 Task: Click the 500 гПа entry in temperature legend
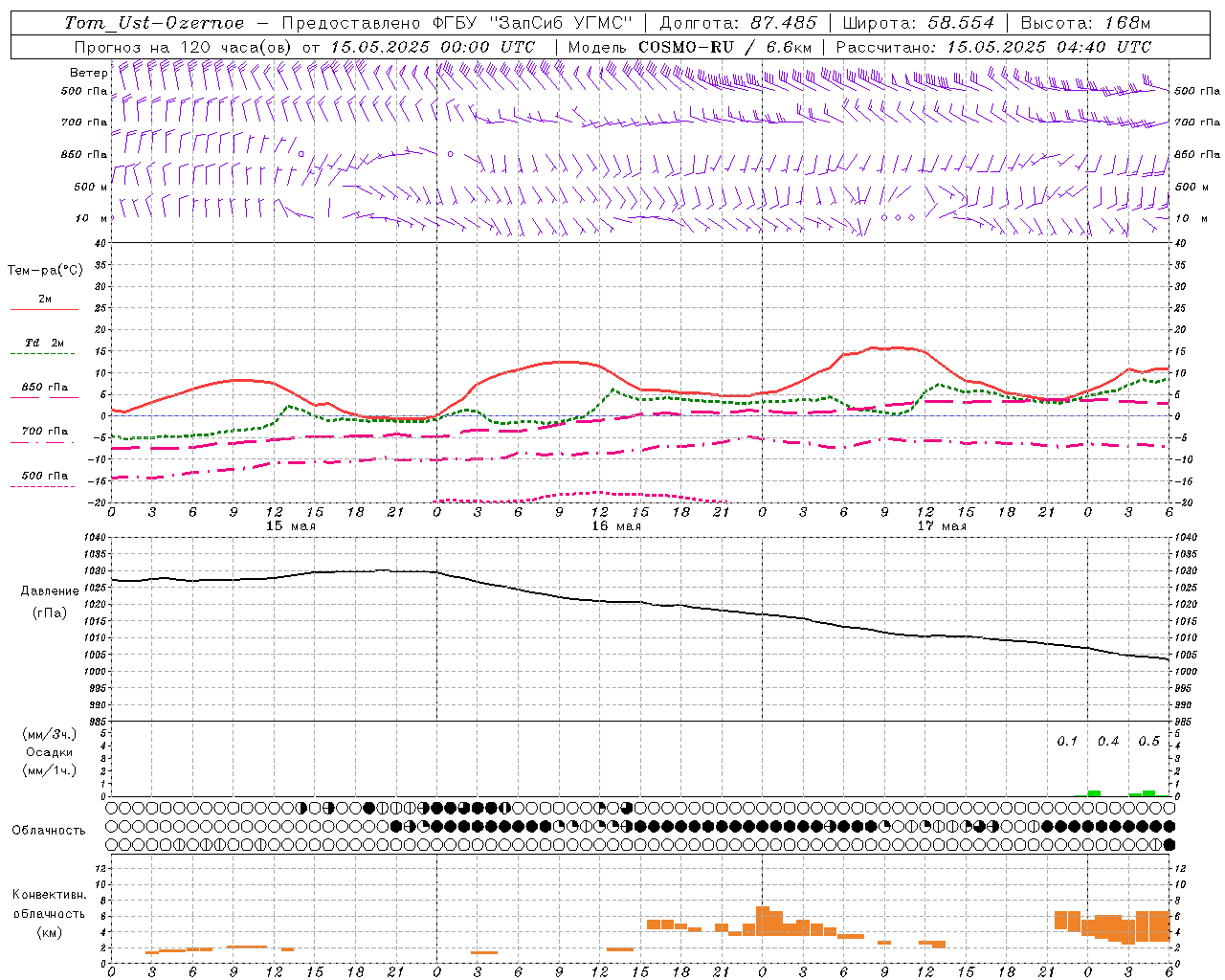point(45,476)
